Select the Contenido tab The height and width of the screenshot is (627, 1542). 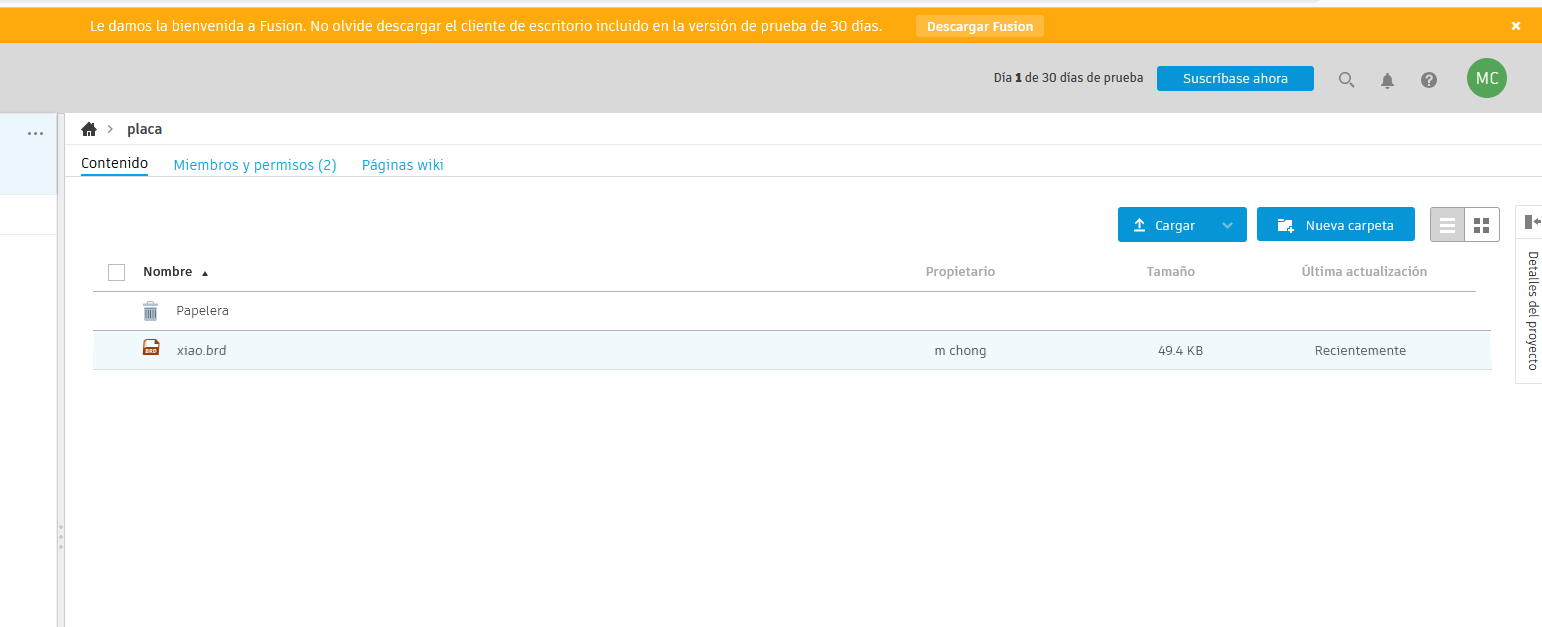click(114, 164)
